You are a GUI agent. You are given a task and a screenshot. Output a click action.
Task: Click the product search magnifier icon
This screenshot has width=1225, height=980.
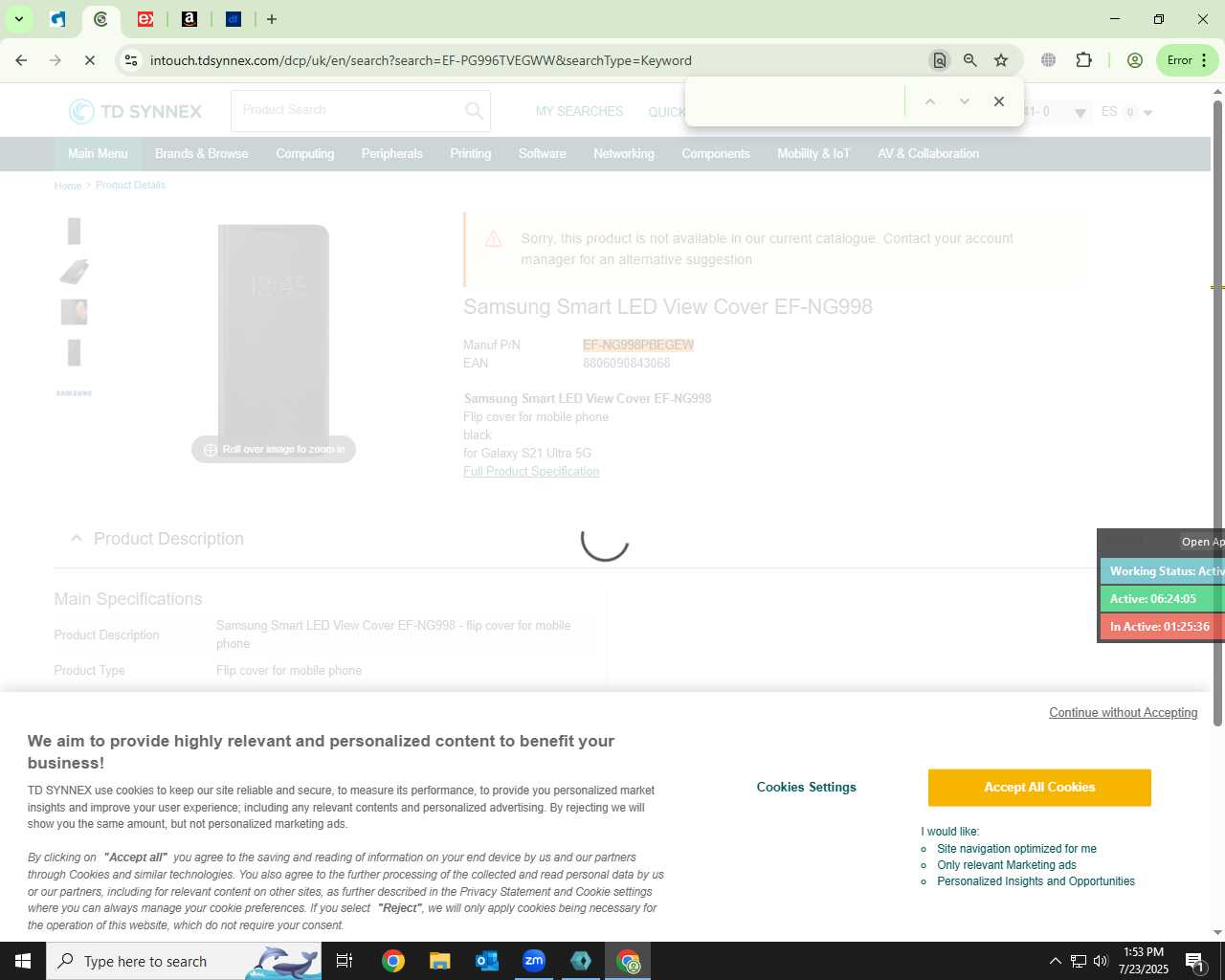coord(474,111)
